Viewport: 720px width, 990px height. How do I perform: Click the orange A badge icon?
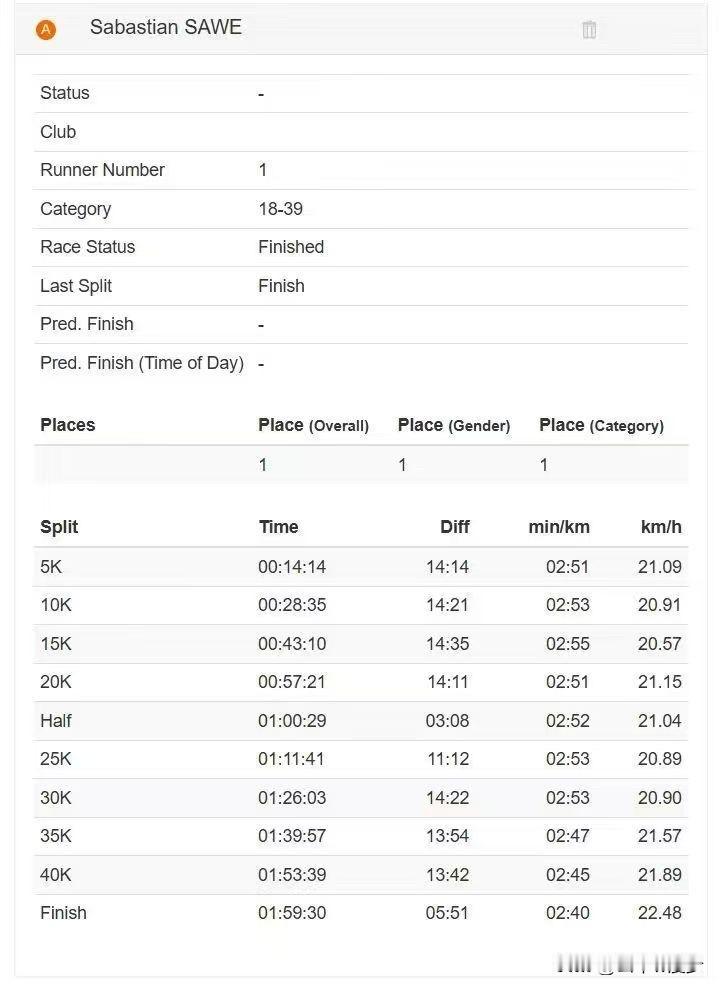pos(45,30)
